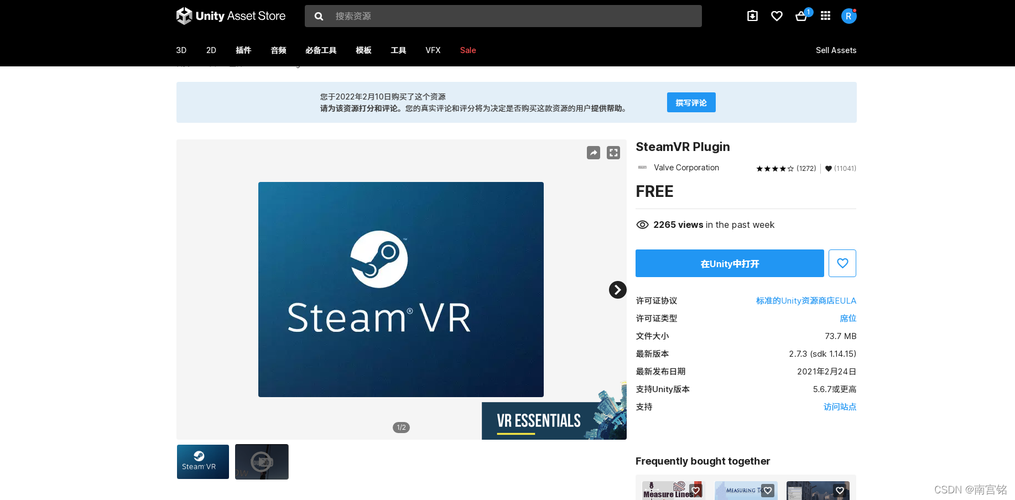Open the star rating (1272) reviews

click(786, 168)
